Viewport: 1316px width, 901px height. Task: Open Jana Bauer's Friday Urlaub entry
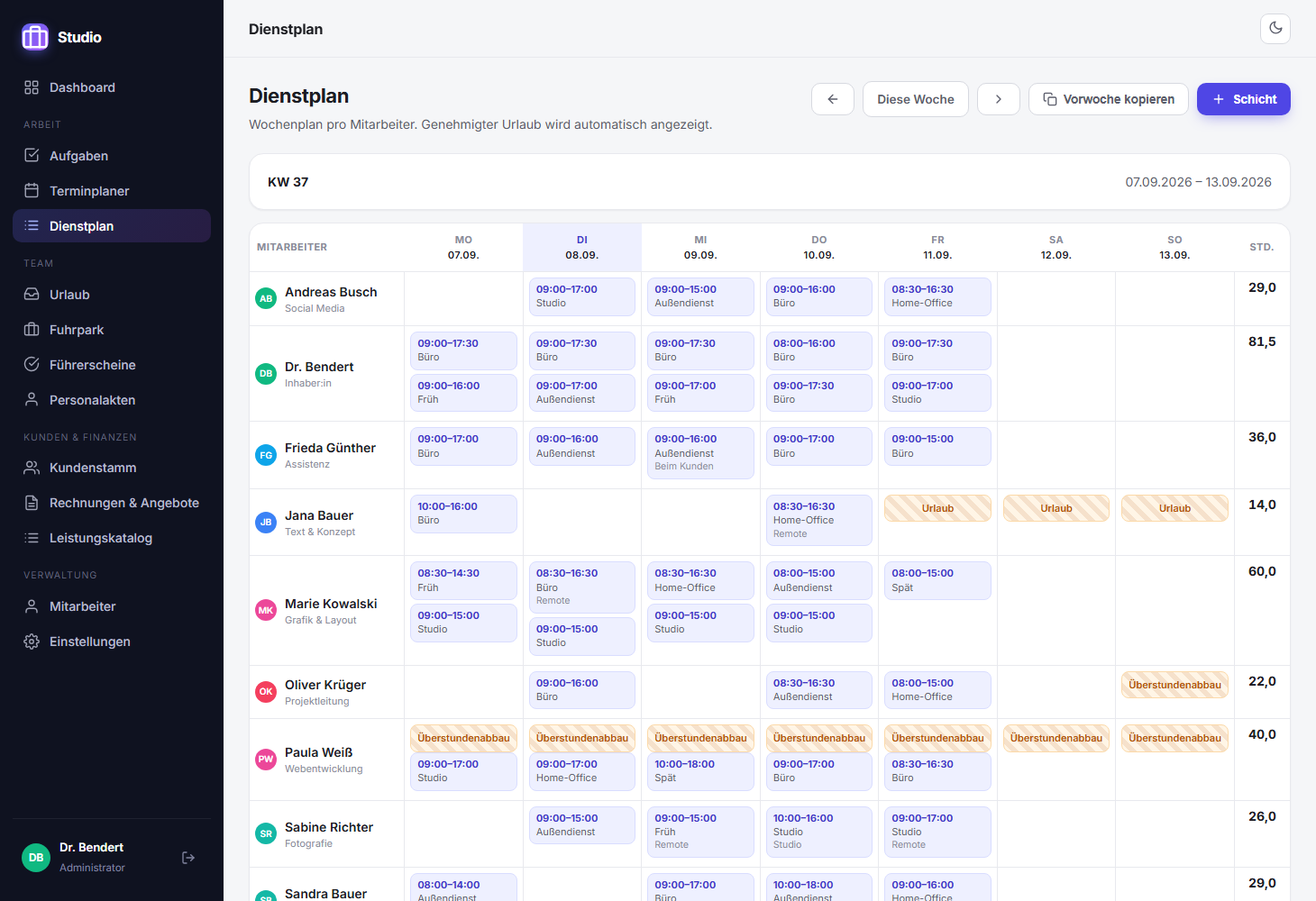937,508
